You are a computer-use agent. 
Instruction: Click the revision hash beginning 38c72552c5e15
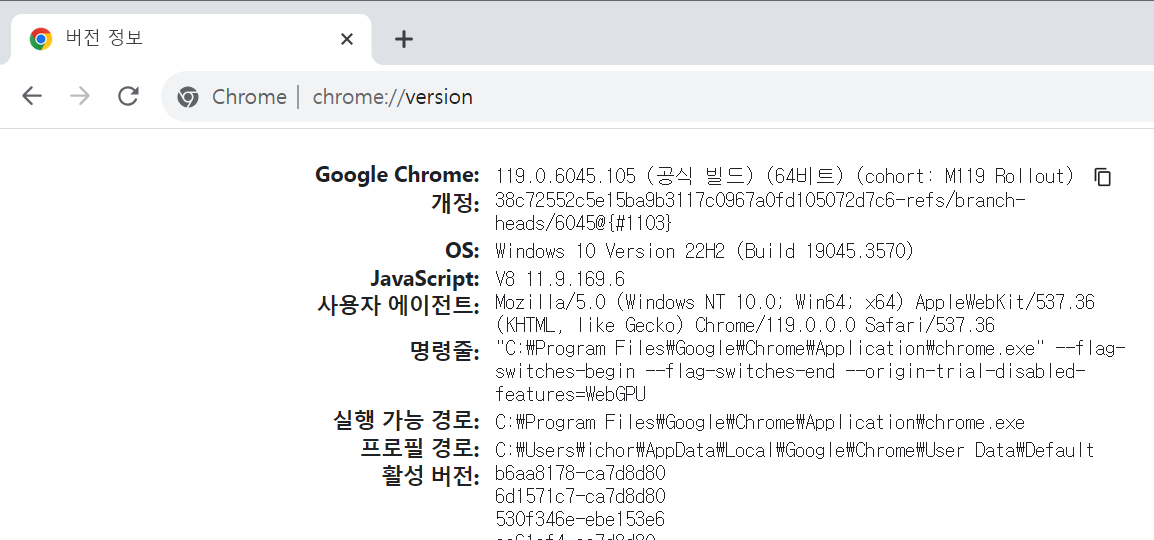click(760, 212)
